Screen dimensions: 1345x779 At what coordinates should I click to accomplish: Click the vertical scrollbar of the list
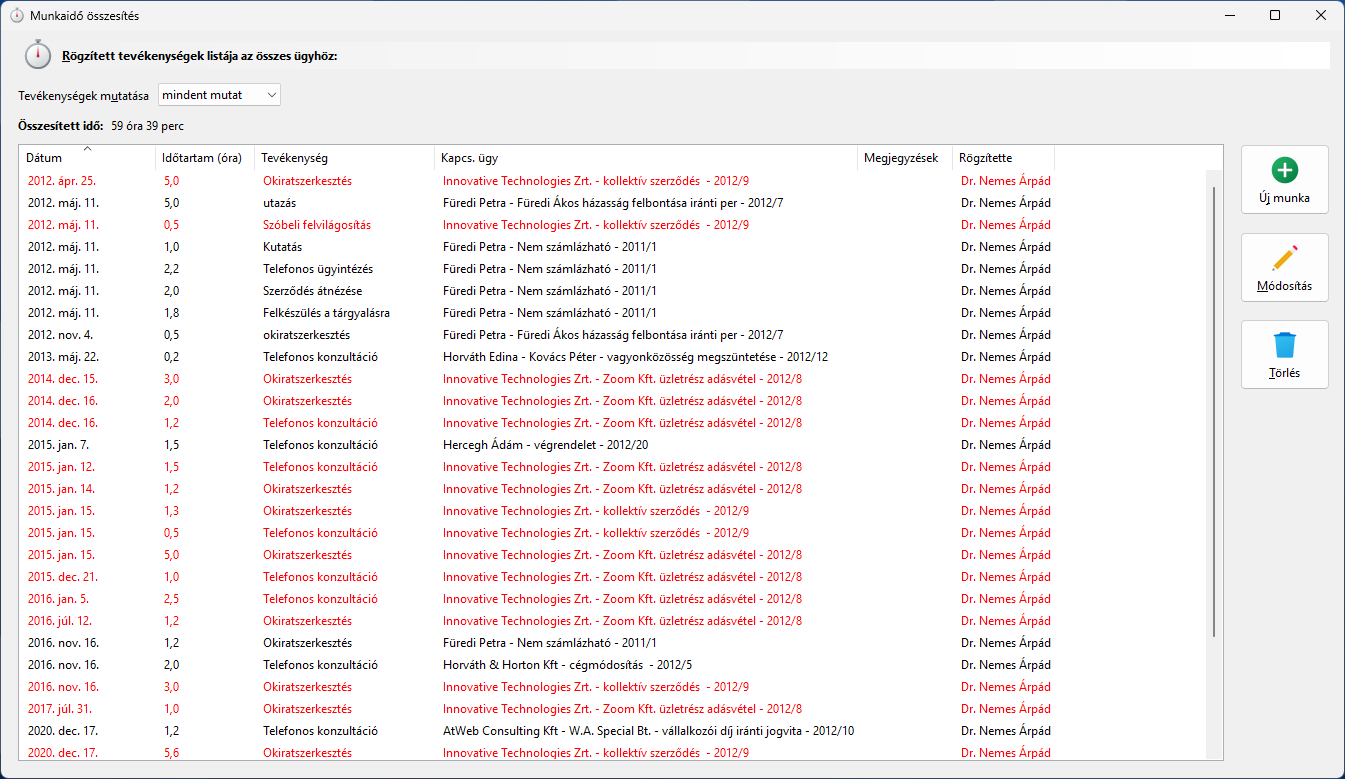point(1215,410)
